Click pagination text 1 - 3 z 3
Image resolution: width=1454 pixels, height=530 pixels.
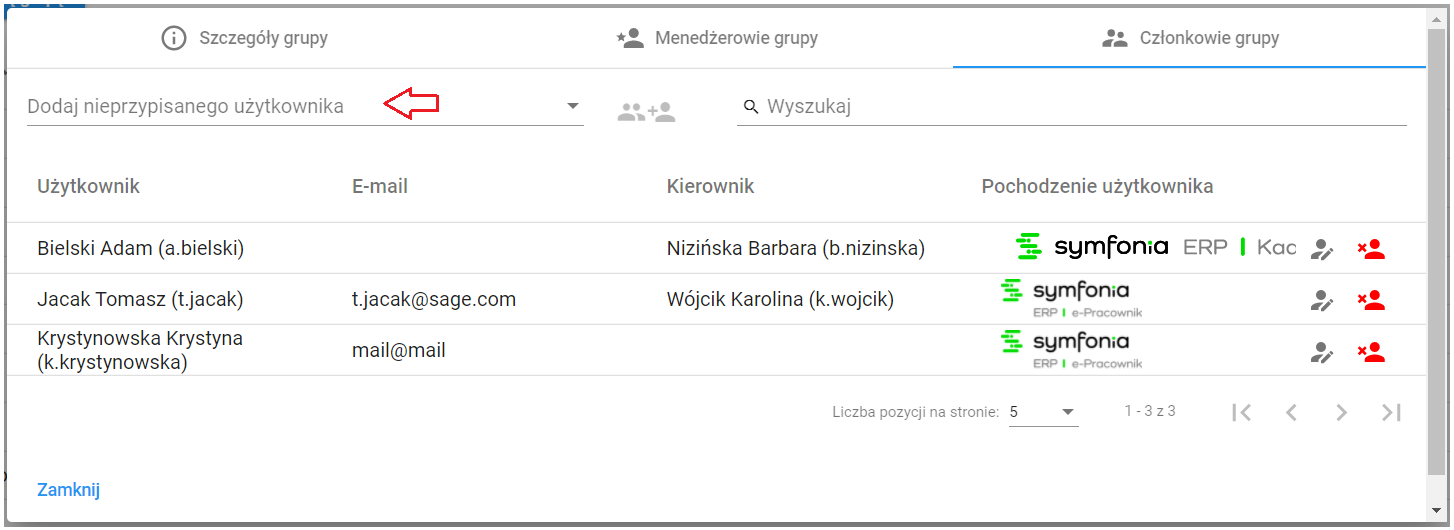1150,411
